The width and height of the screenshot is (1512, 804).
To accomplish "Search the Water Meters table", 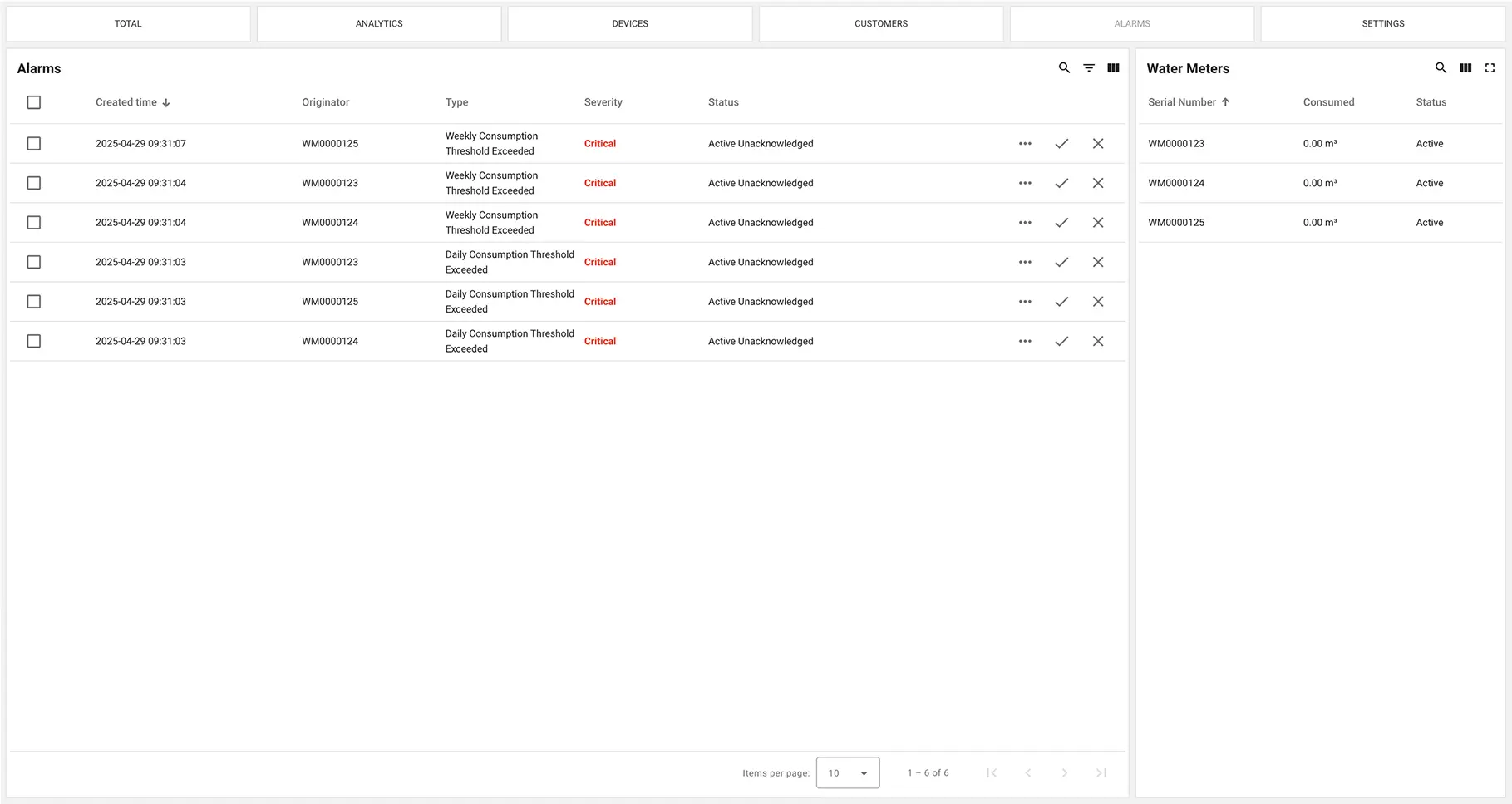I will [1441, 68].
